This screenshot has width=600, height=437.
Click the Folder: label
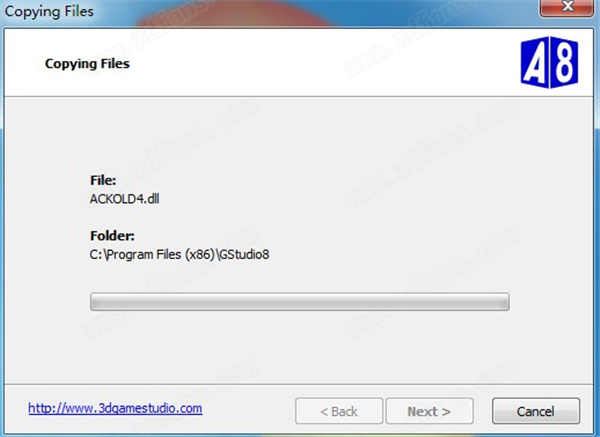pos(112,236)
